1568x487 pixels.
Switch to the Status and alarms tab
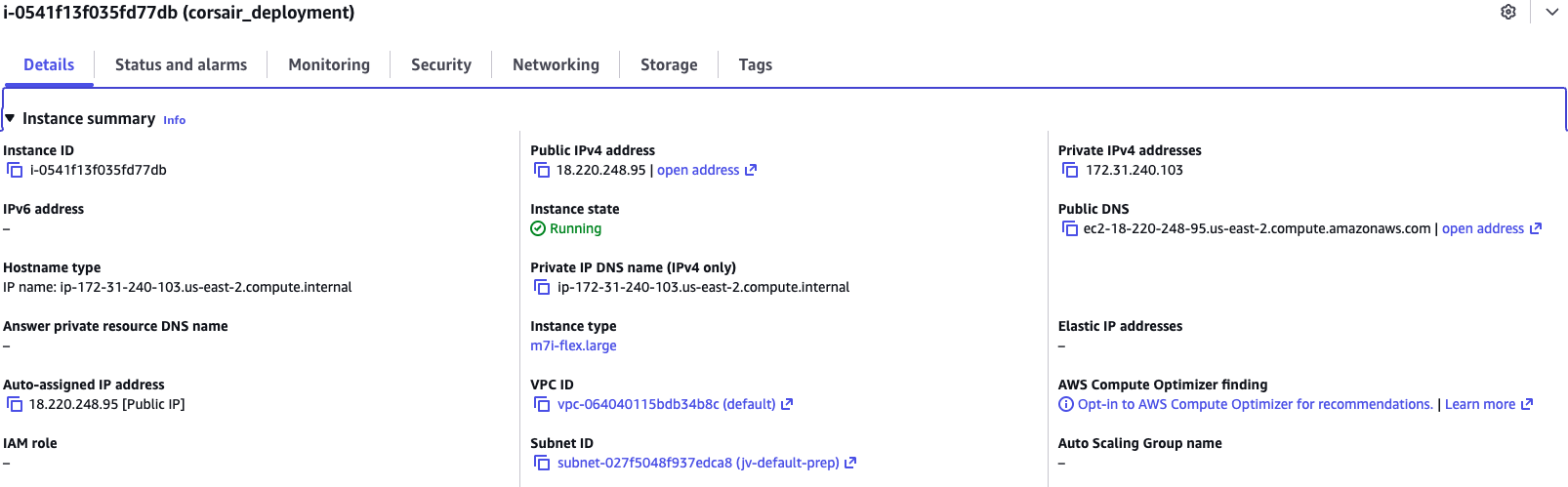tap(181, 64)
